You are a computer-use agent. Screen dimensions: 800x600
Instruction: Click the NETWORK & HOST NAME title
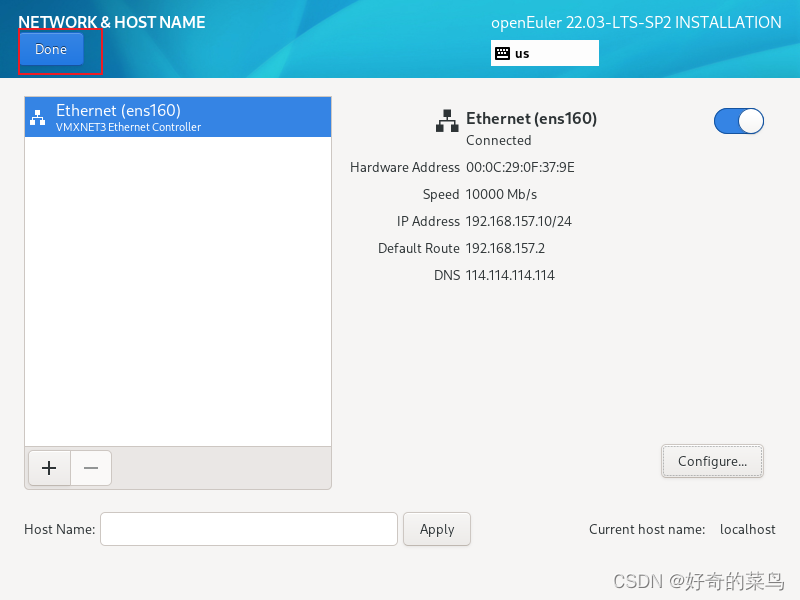coord(112,22)
